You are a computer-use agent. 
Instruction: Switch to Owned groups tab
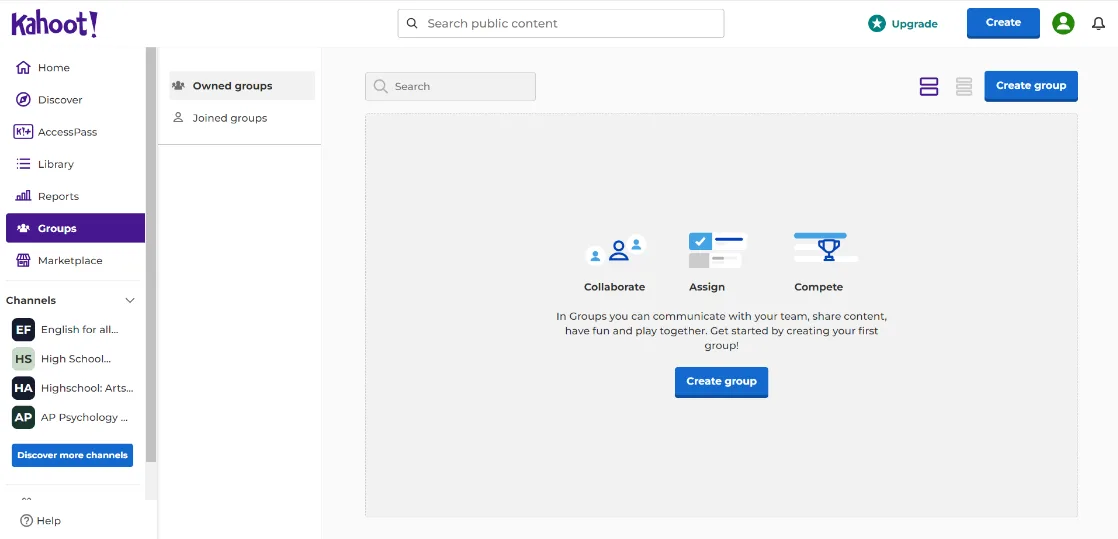point(242,86)
